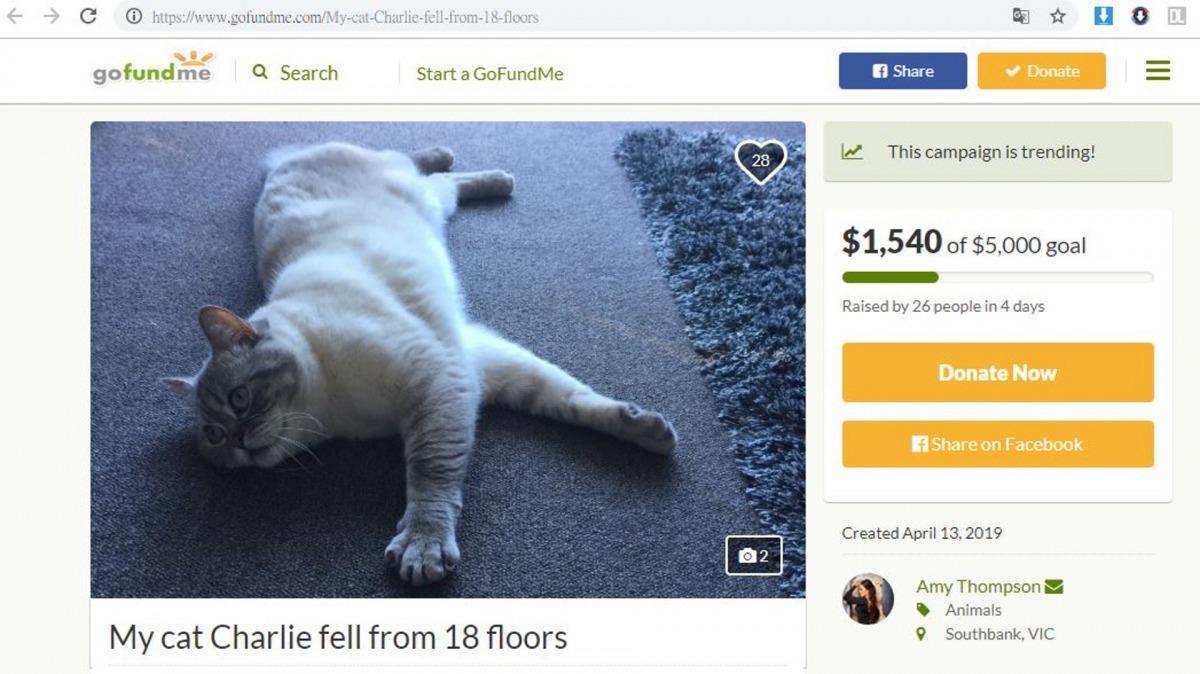Screen dimensions: 1200x674
Task: Click the large Donate Now button
Action: pyautogui.click(x=997, y=373)
